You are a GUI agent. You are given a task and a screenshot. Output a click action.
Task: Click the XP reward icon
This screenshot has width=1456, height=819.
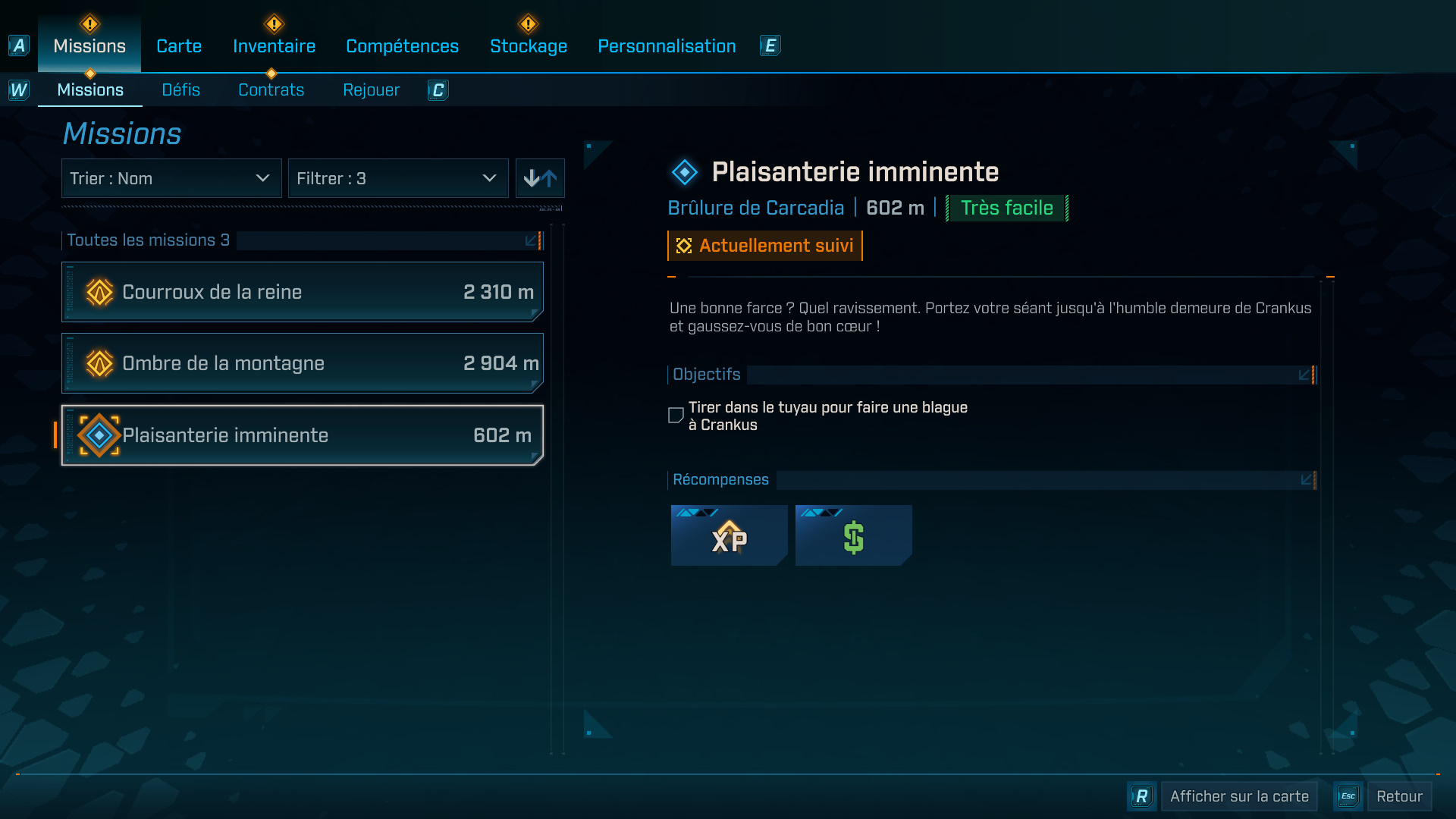coord(729,535)
